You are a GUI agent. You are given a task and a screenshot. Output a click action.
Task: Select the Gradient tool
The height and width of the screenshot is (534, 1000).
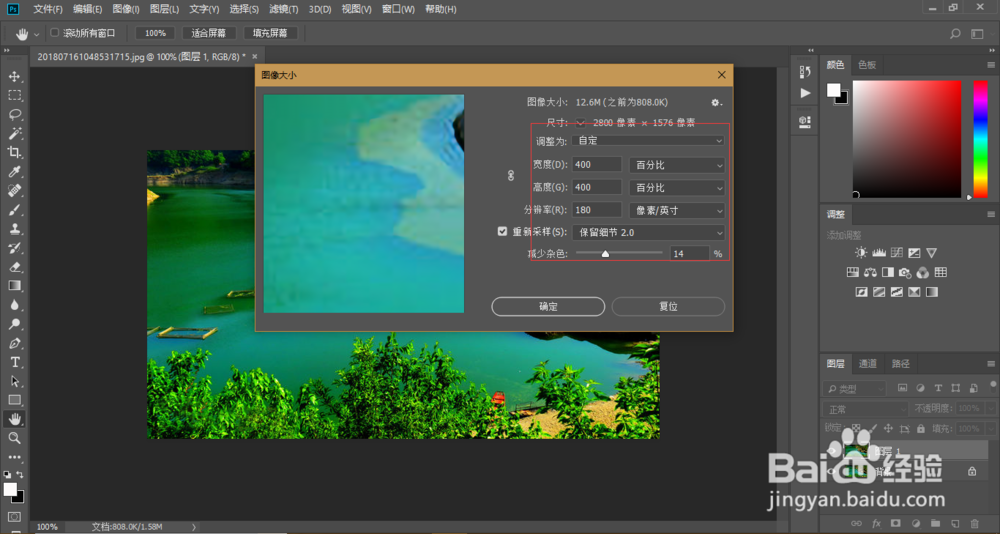click(14, 286)
